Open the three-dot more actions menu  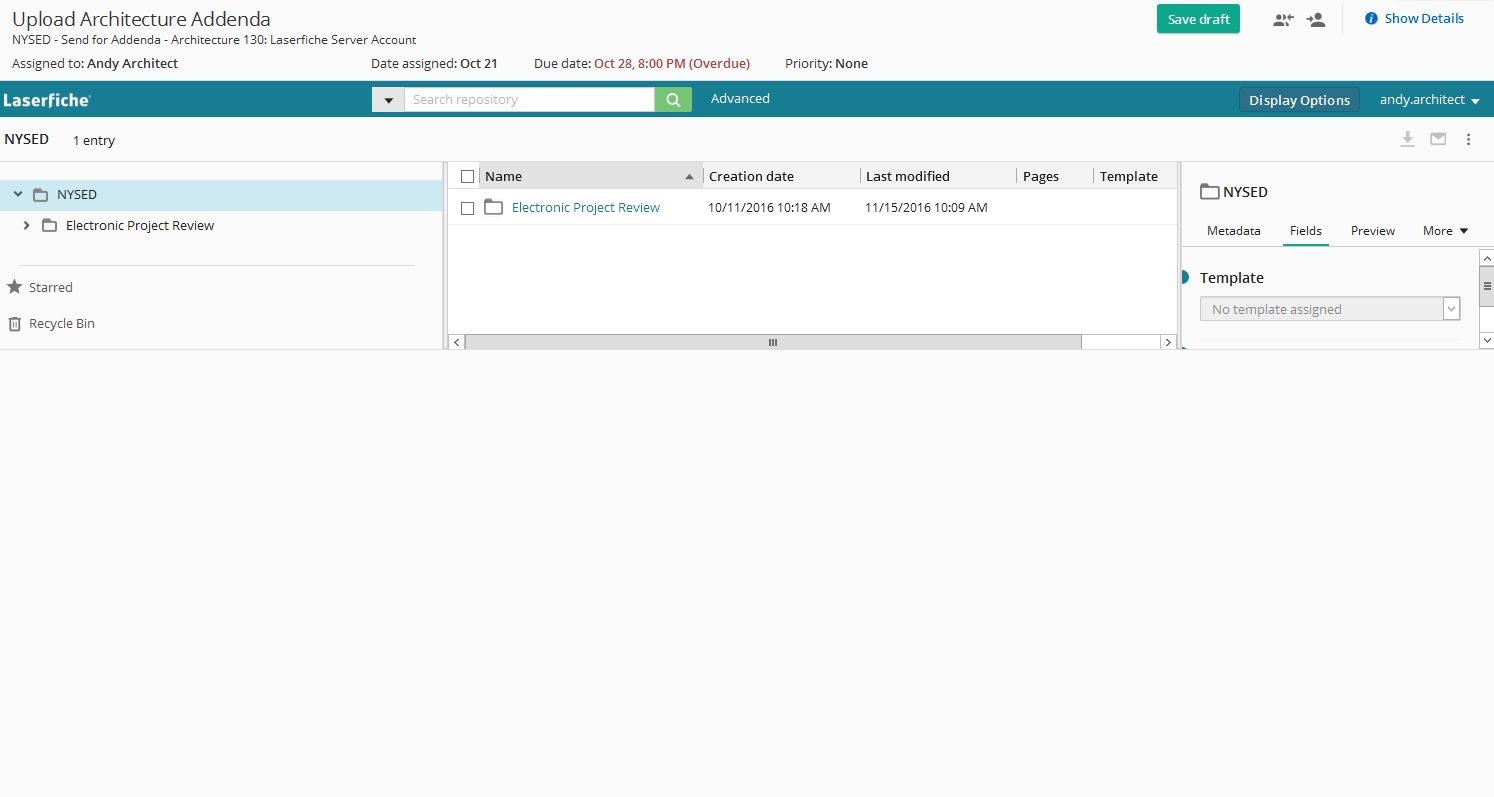click(x=1468, y=139)
